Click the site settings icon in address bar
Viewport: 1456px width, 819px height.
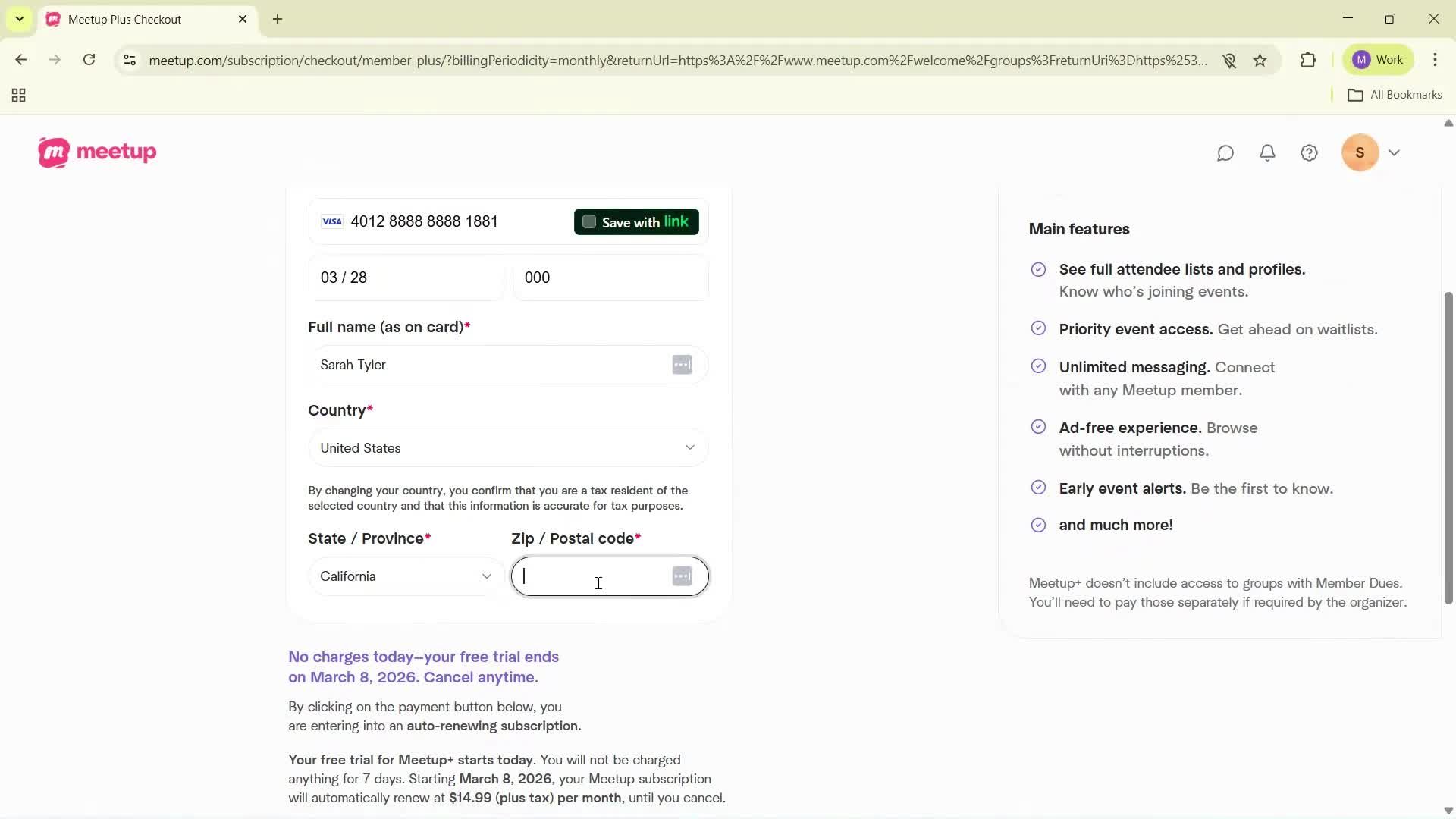coord(130,61)
